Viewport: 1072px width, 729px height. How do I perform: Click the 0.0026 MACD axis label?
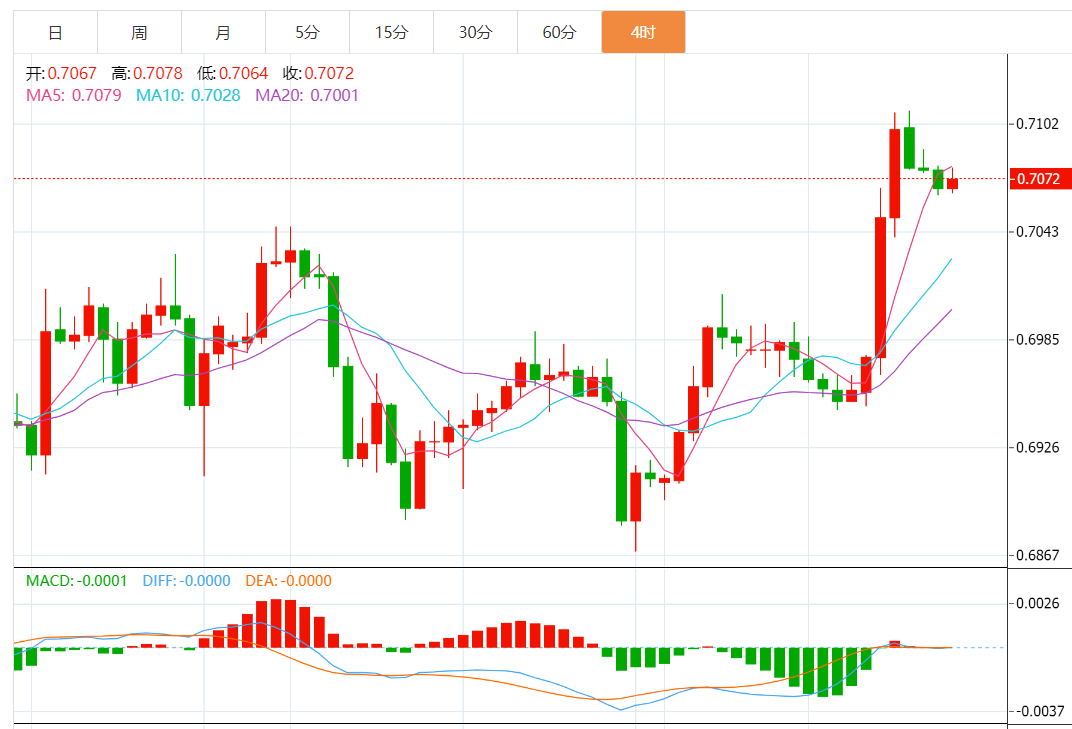tap(1037, 603)
